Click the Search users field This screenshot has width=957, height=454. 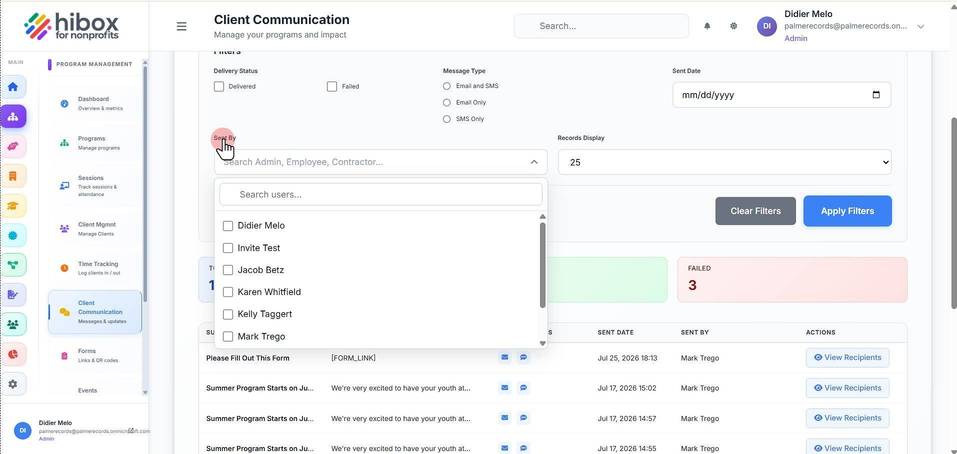point(381,195)
